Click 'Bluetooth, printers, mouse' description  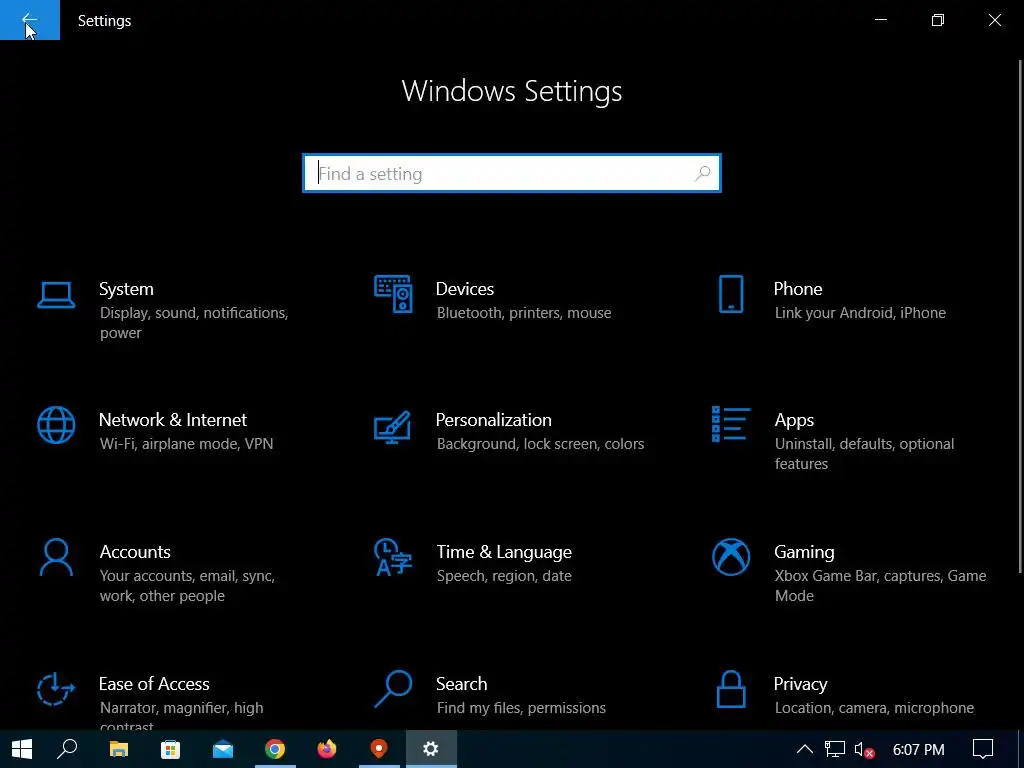tap(524, 313)
